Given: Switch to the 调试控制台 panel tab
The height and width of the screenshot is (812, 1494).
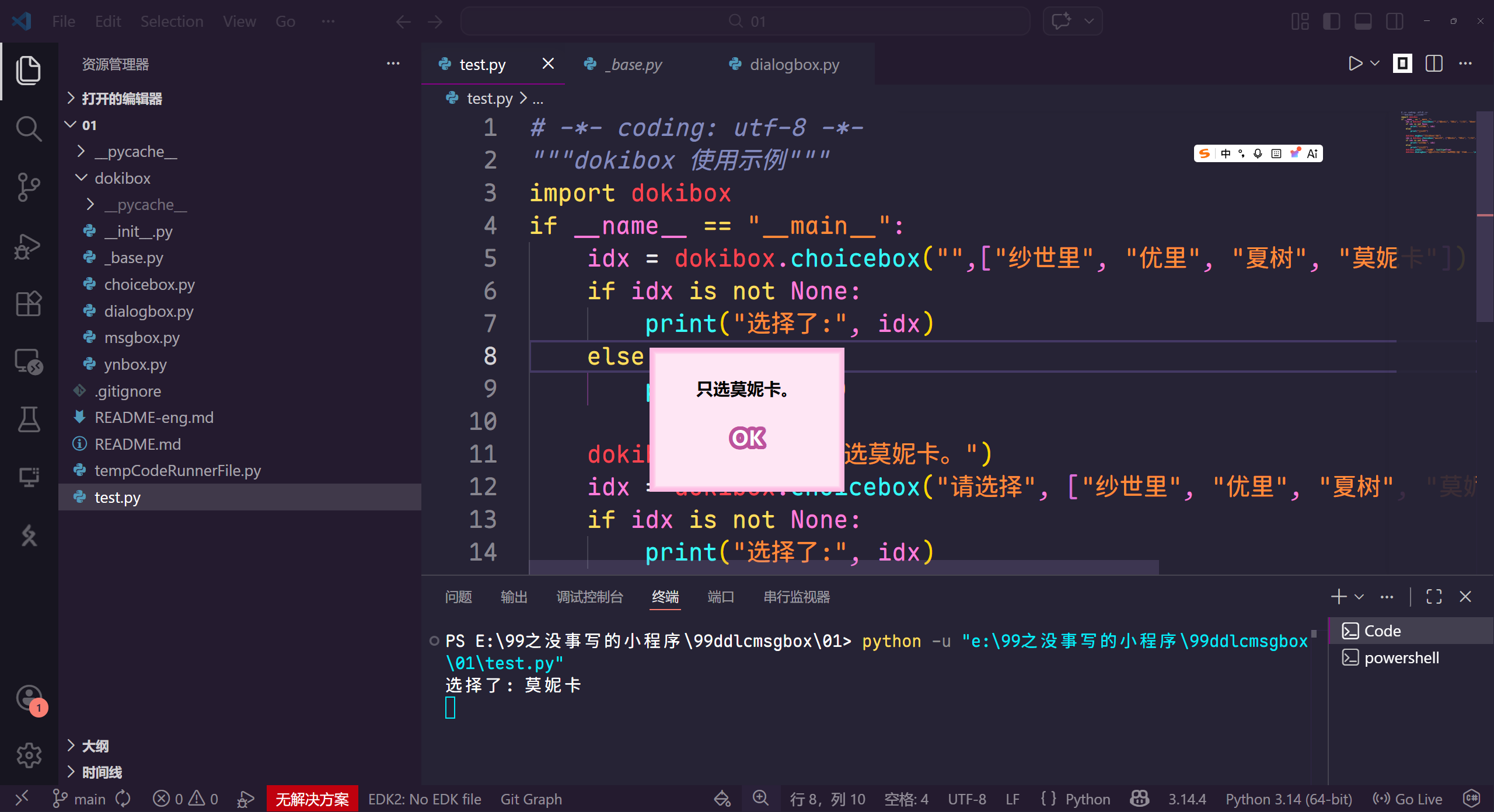Looking at the screenshot, I should coord(589,597).
